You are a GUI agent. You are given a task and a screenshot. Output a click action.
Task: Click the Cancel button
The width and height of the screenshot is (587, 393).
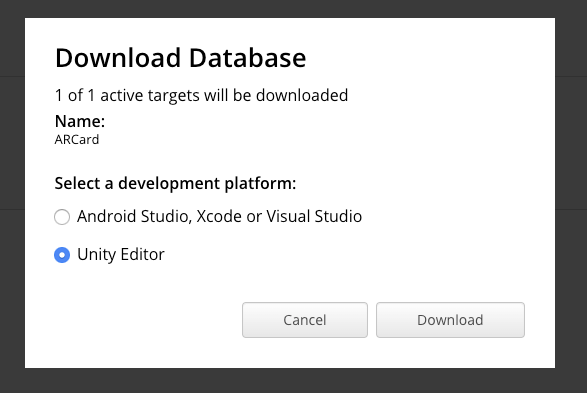[305, 320]
